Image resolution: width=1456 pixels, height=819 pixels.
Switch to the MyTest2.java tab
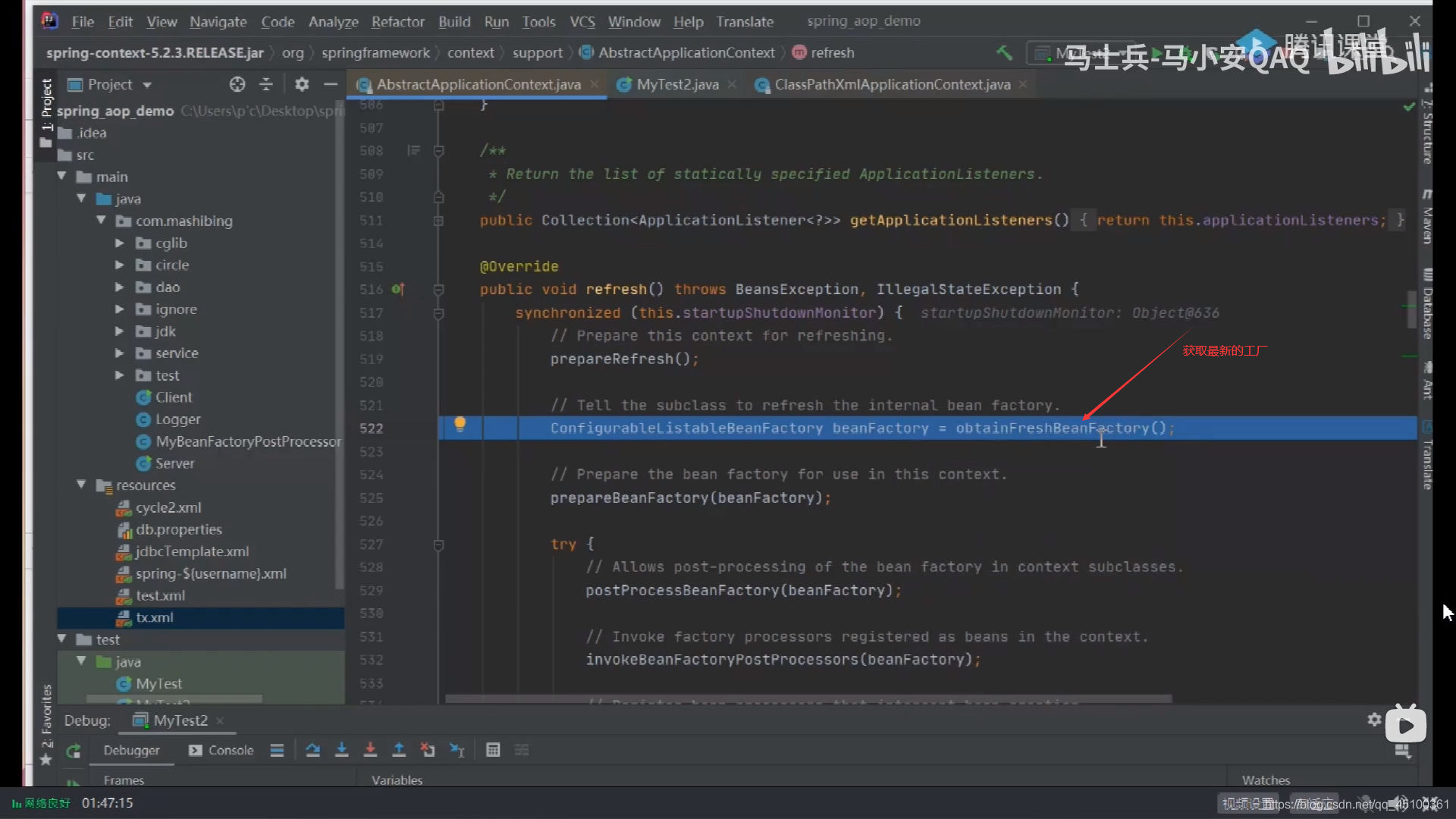[x=677, y=84]
